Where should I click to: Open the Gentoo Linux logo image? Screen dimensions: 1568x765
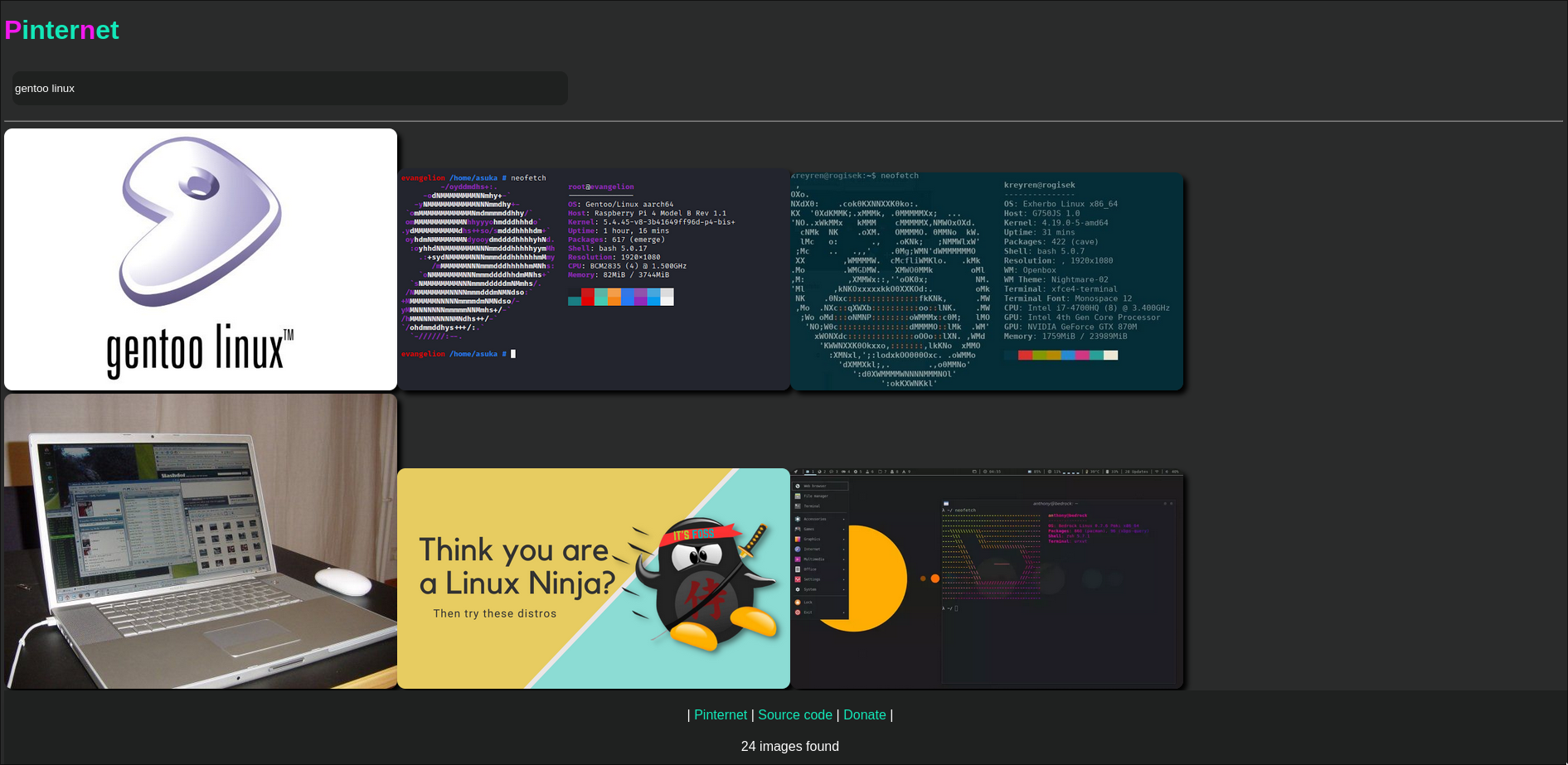[x=201, y=259]
